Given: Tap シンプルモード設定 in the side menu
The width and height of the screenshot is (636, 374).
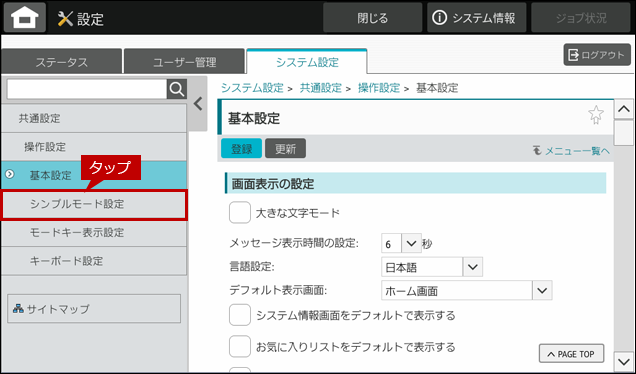Looking at the screenshot, I should [x=94, y=204].
